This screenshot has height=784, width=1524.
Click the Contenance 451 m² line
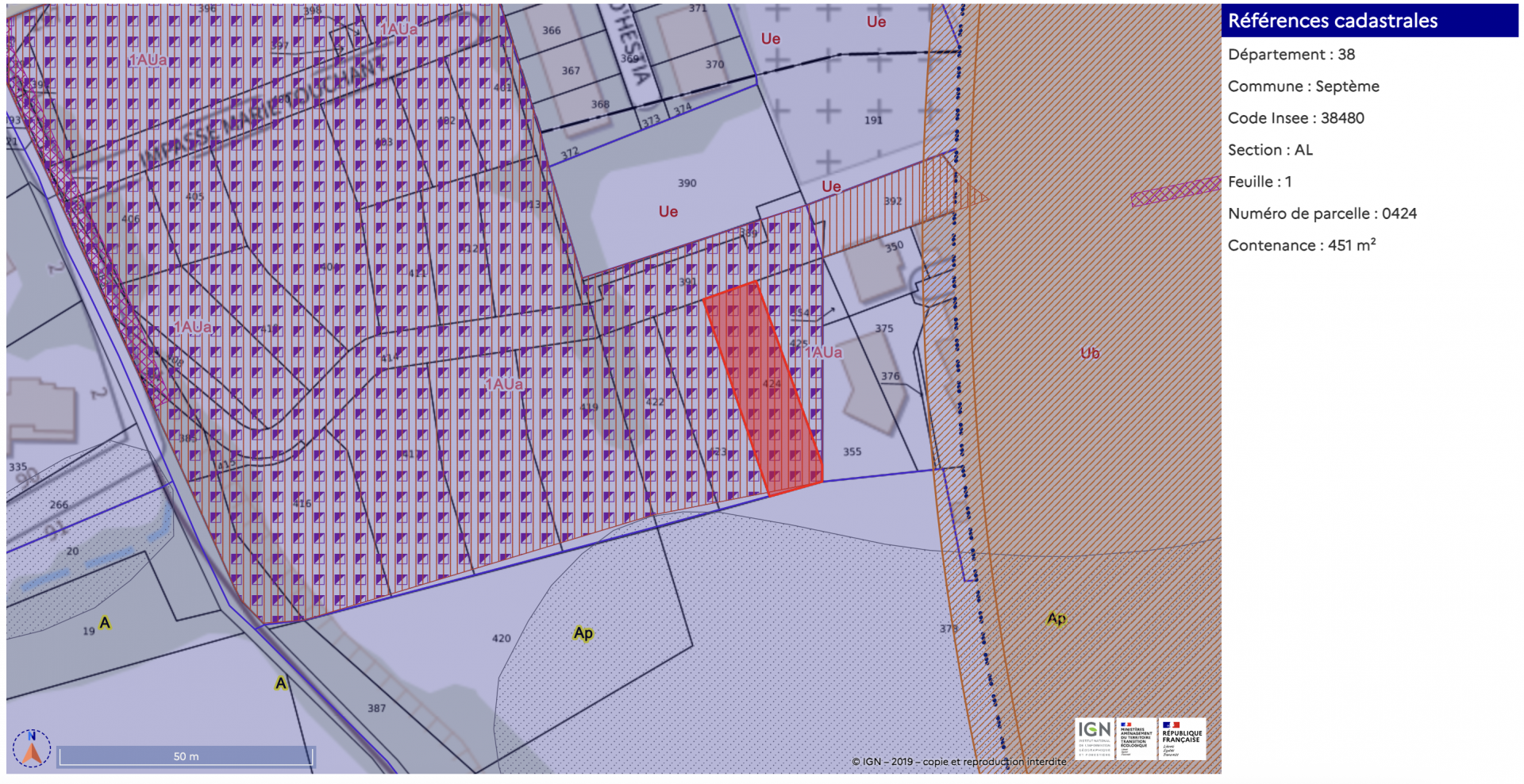coord(1301,245)
